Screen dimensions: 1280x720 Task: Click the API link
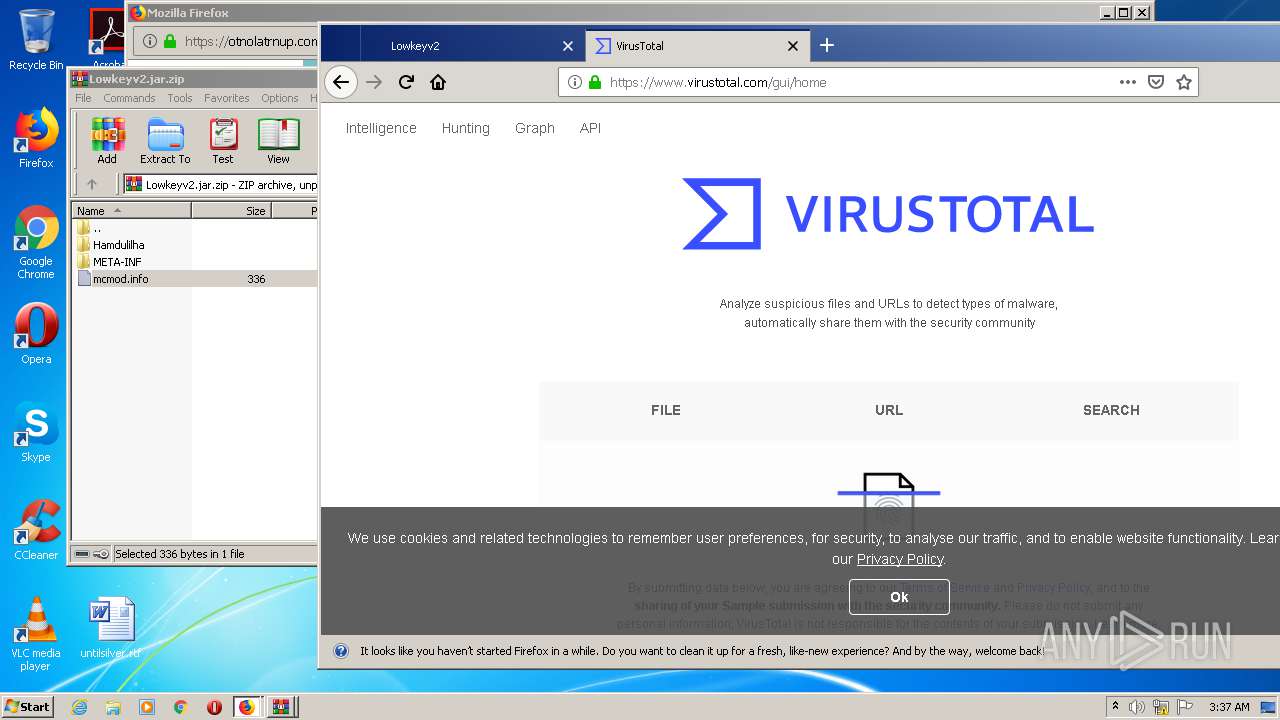tap(590, 128)
